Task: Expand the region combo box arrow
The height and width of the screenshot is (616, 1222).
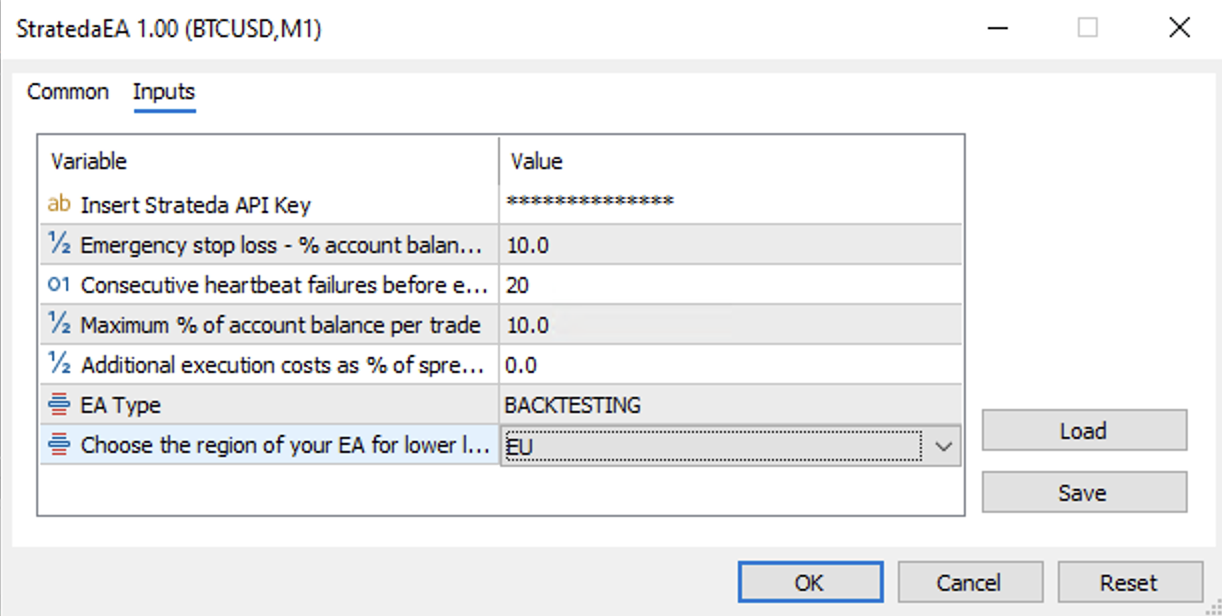Action: point(943,446)
